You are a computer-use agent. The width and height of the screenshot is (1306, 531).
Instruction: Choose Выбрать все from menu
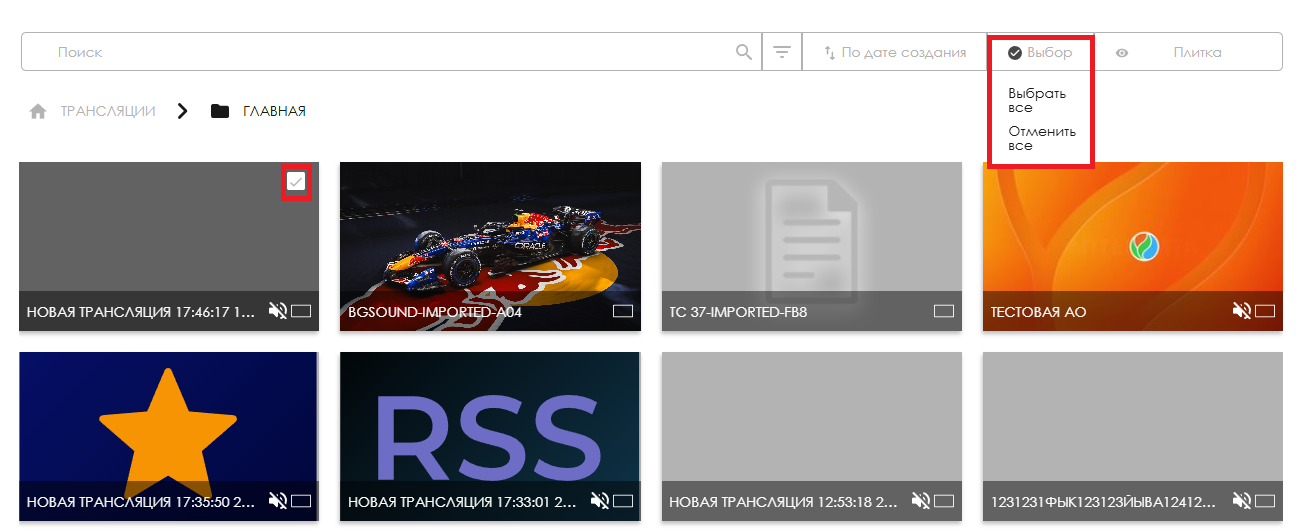click(x=1037, y=100)
